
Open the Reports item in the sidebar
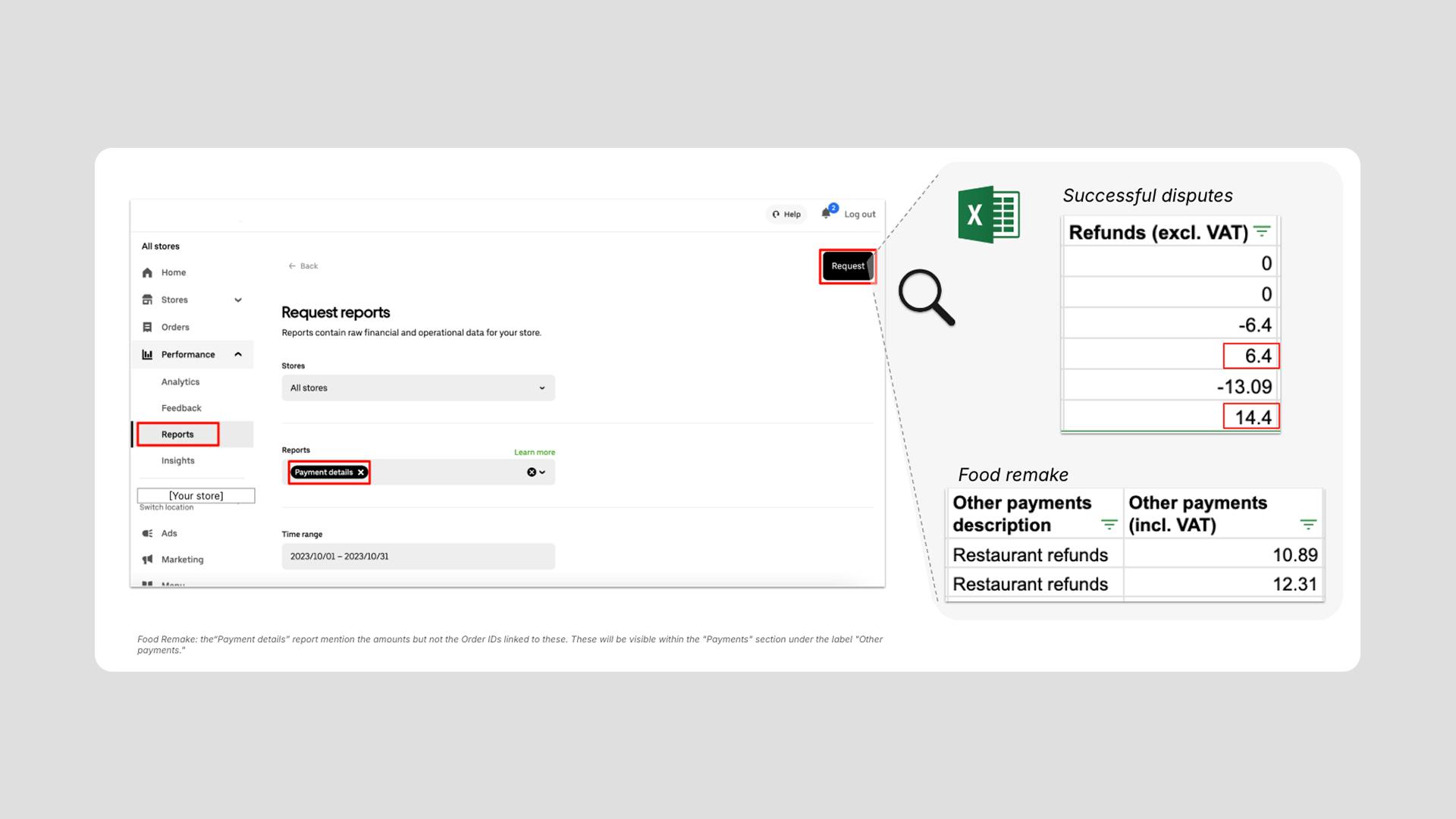[x=177, y=435]
